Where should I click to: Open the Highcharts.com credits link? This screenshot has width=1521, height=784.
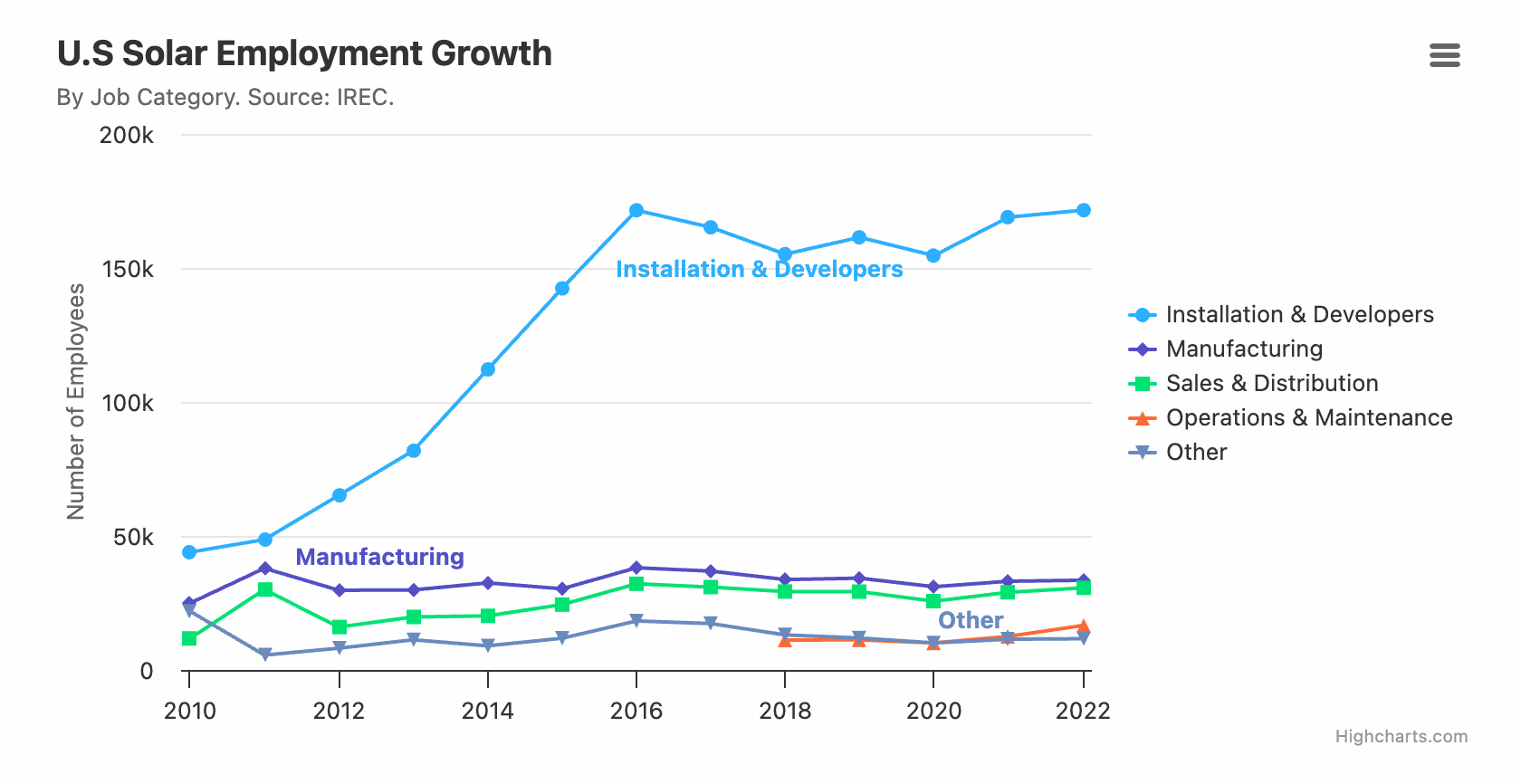1401,736
